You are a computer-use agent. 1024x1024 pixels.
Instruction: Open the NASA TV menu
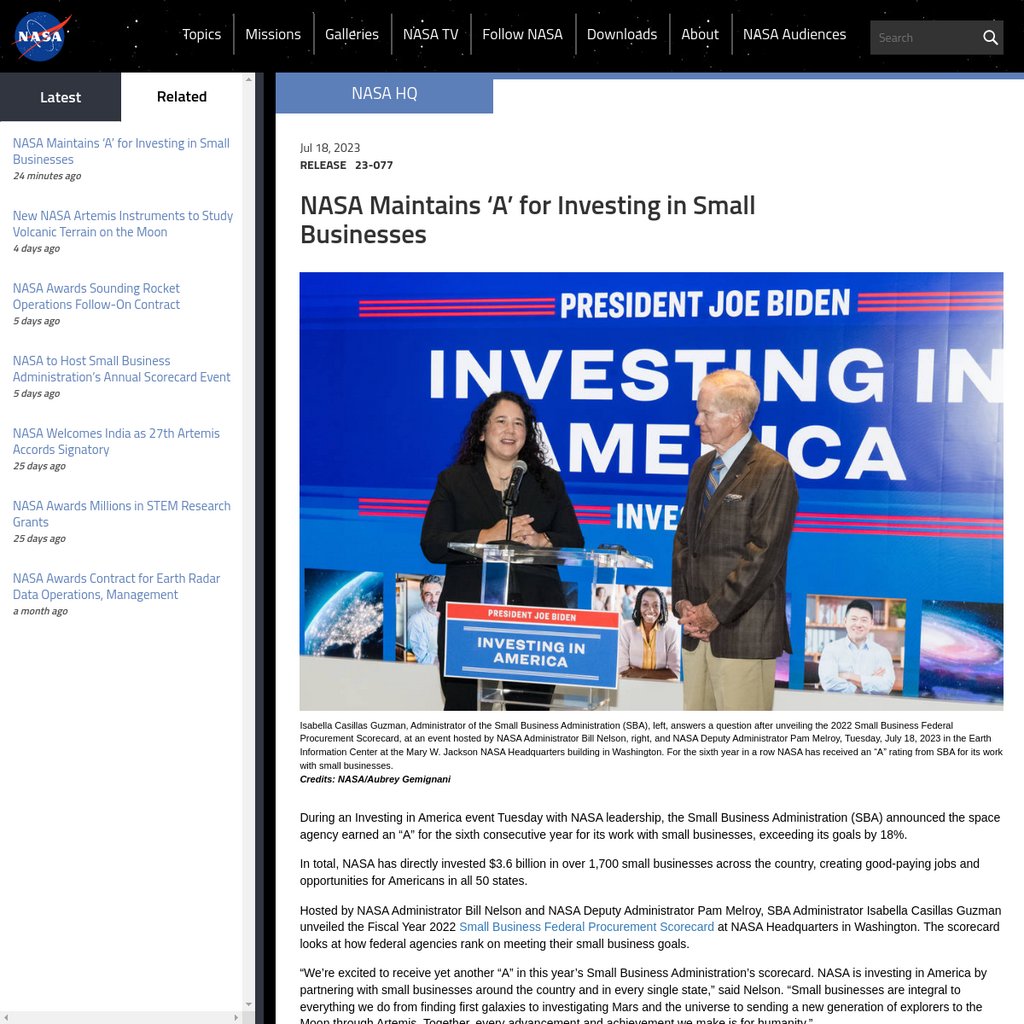430,34
